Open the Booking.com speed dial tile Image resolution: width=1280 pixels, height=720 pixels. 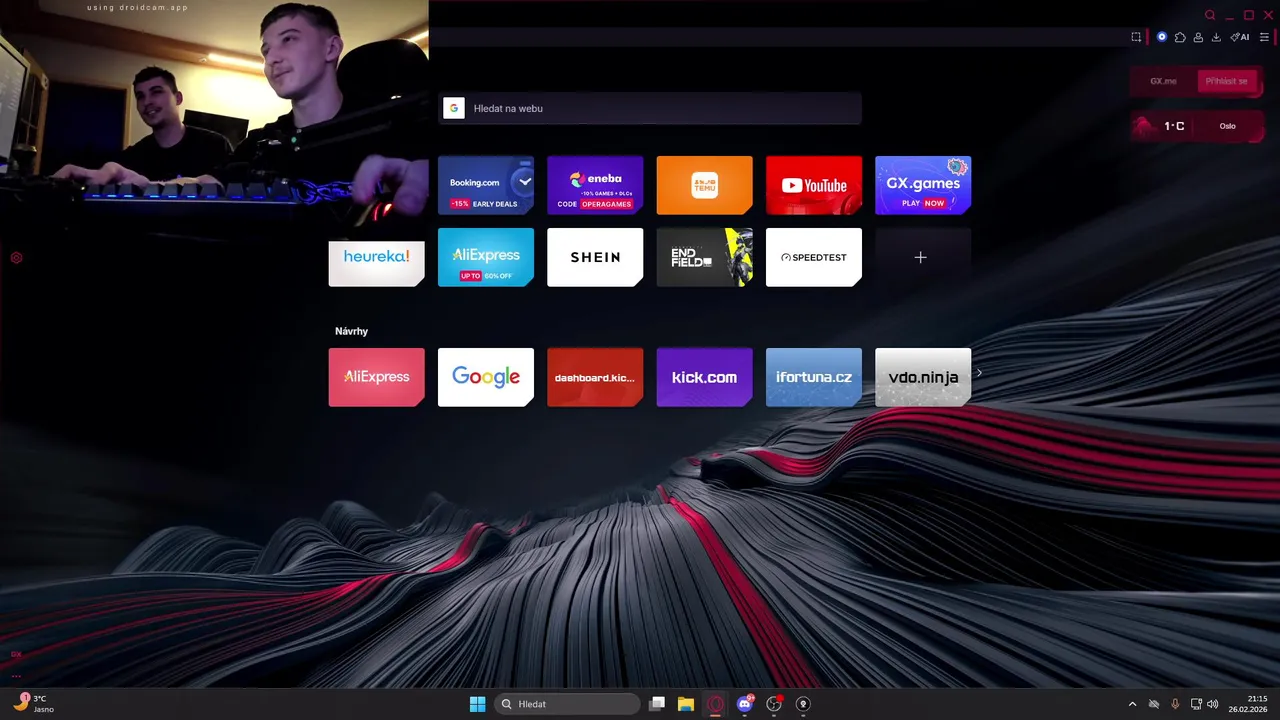(486, 185)
